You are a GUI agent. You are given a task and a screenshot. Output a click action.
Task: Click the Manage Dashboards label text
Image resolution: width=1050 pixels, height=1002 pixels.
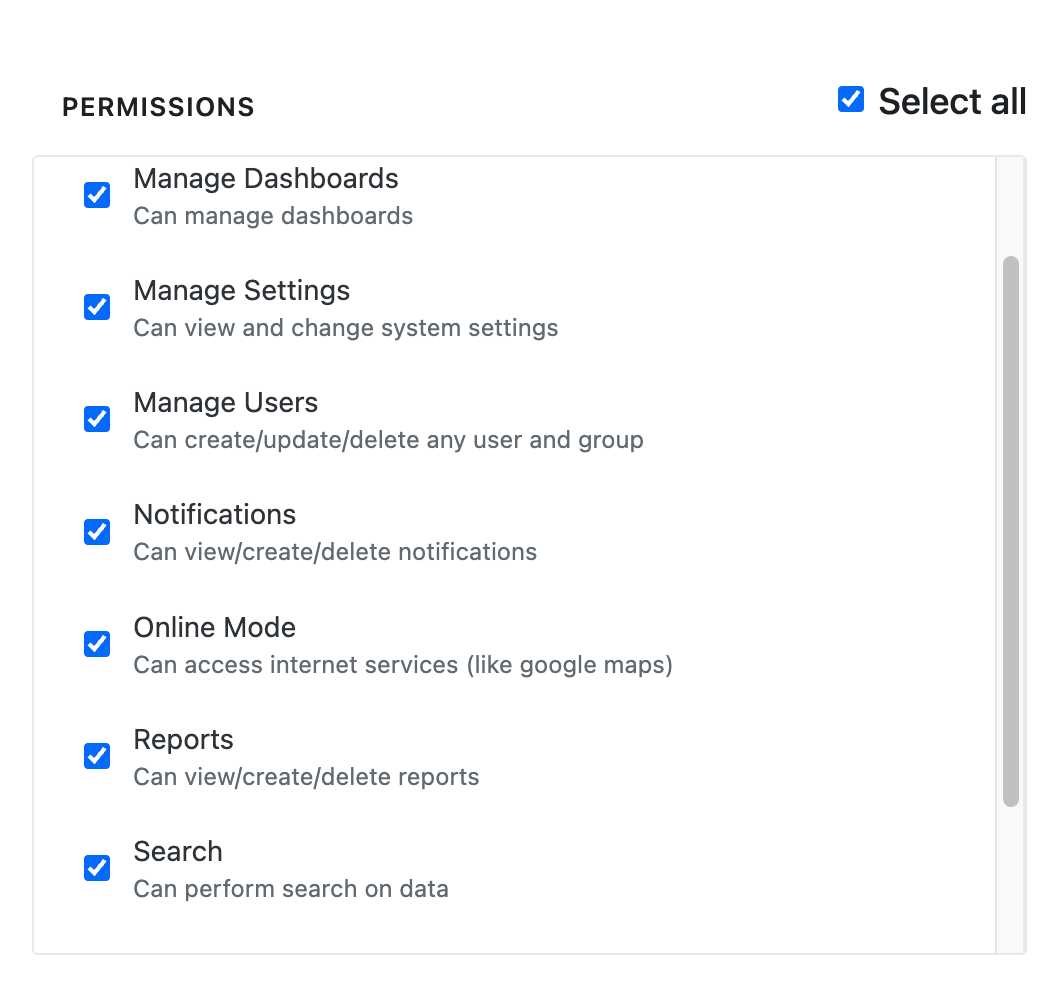coord(266,178)
